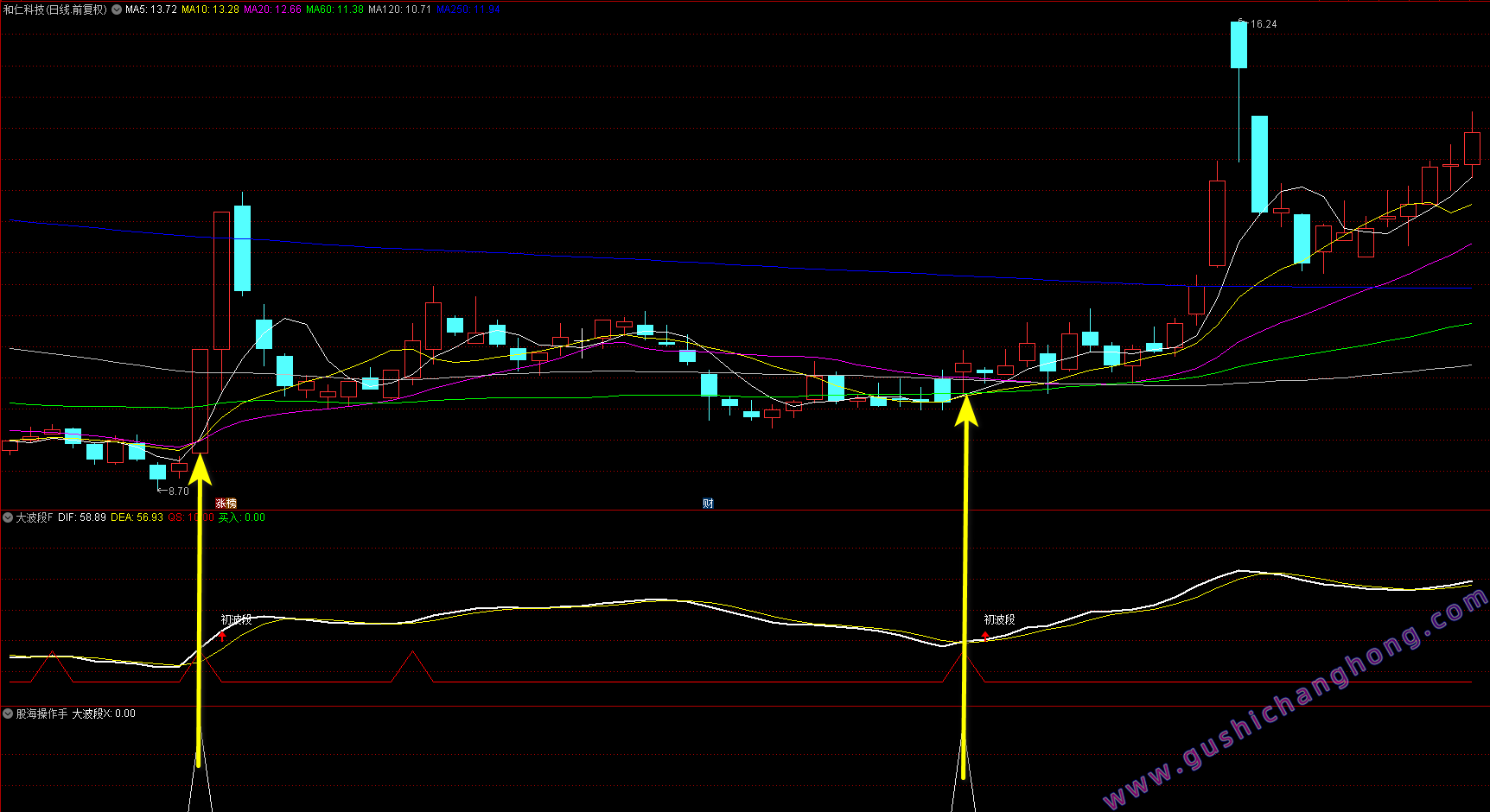
Task: Click the green 买入: 0.00 value
Action: point(242,517)
